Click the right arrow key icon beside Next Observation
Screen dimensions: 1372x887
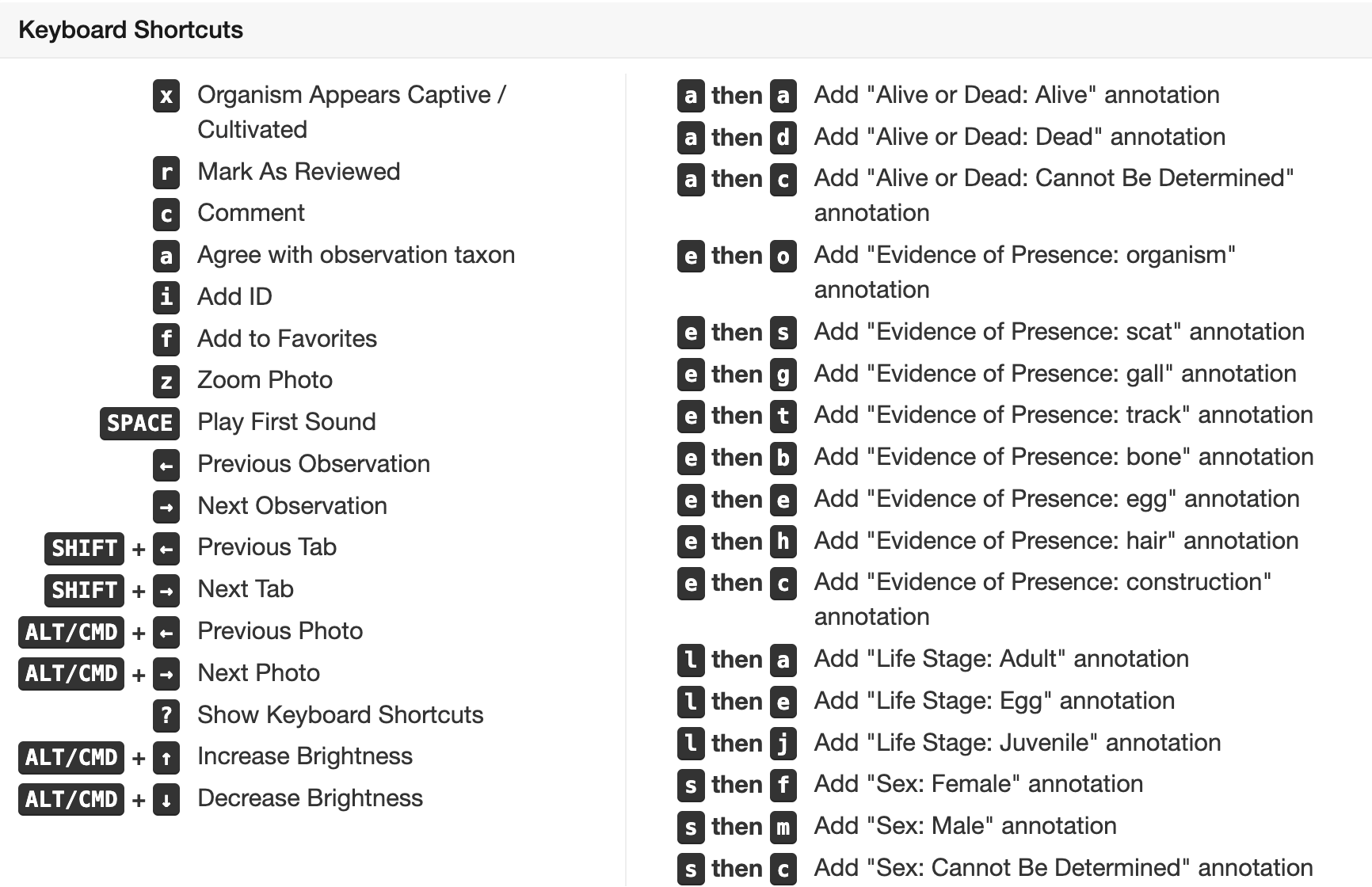tap(166, 506)
